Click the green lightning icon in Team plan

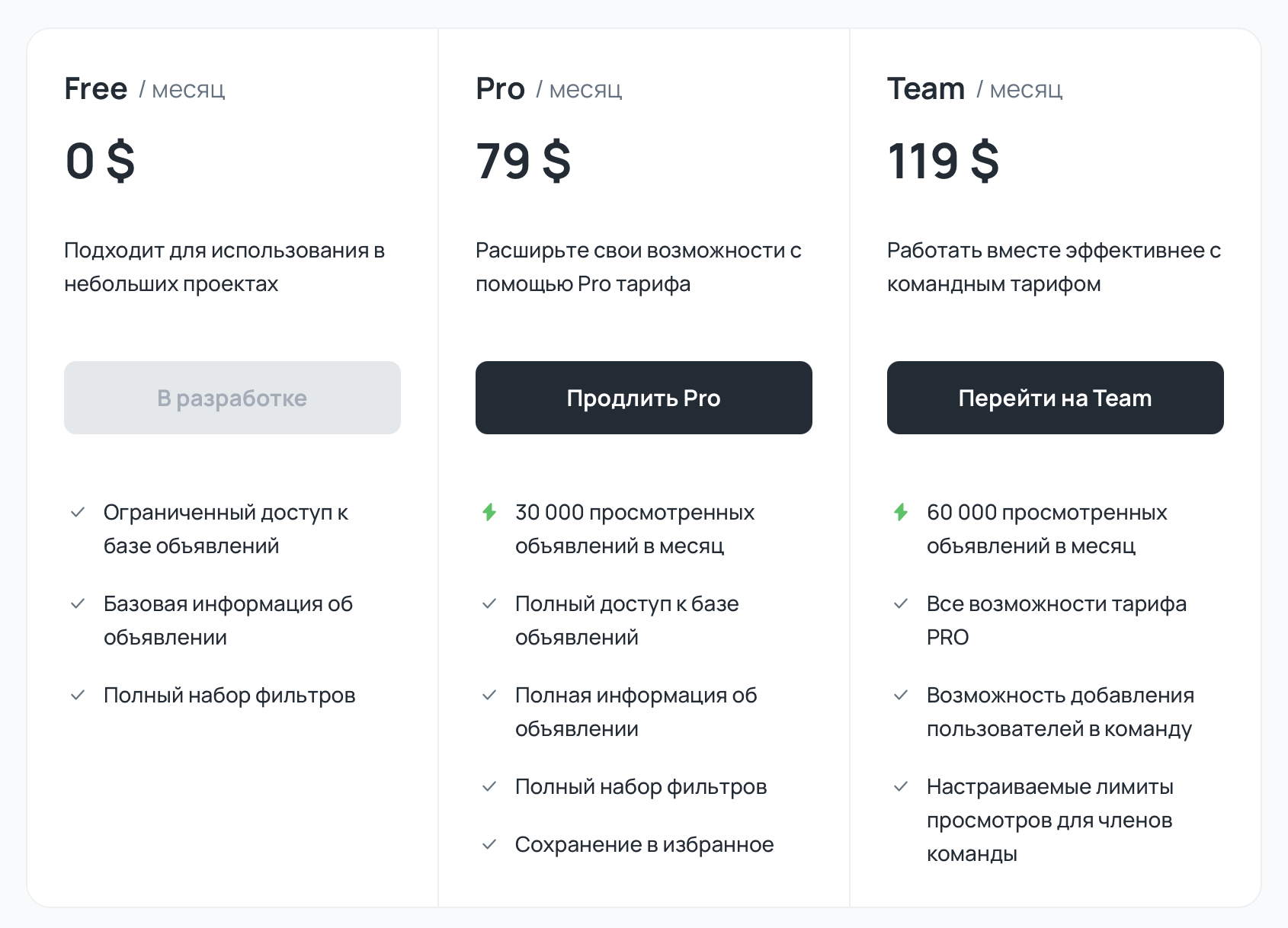point(901,512)
